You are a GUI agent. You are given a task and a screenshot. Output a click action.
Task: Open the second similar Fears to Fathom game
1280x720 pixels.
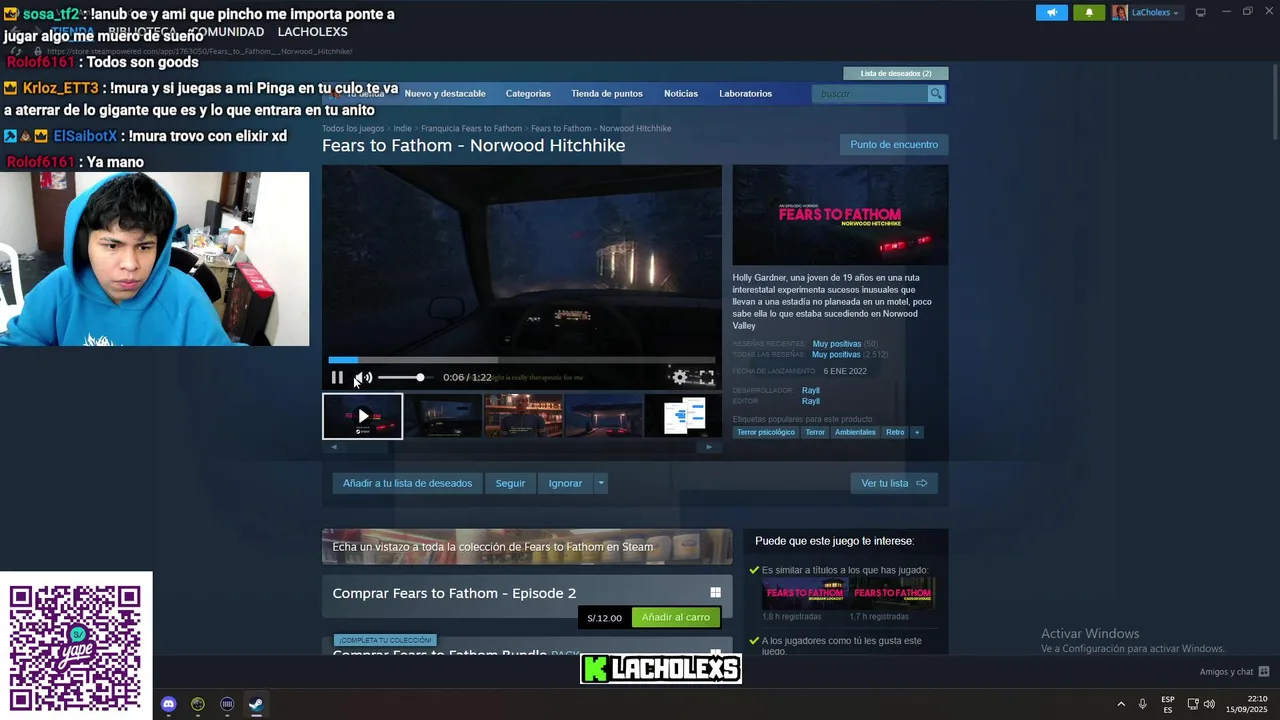pyautogui.click(x=893, y=593)
